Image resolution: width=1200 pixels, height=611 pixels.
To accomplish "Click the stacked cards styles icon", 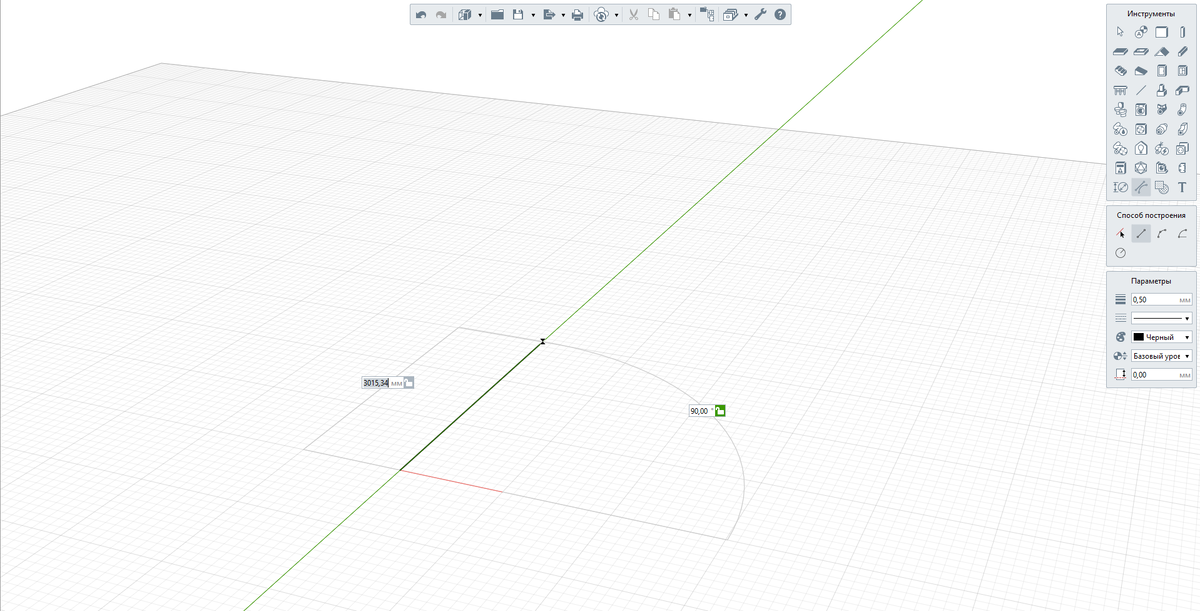I will click(731, 15).
